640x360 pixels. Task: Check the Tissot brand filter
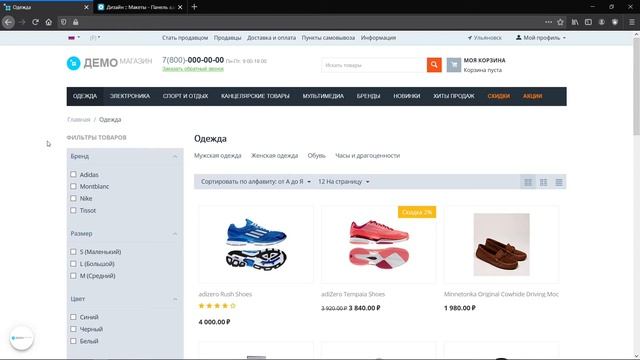(x=73, y=210)
